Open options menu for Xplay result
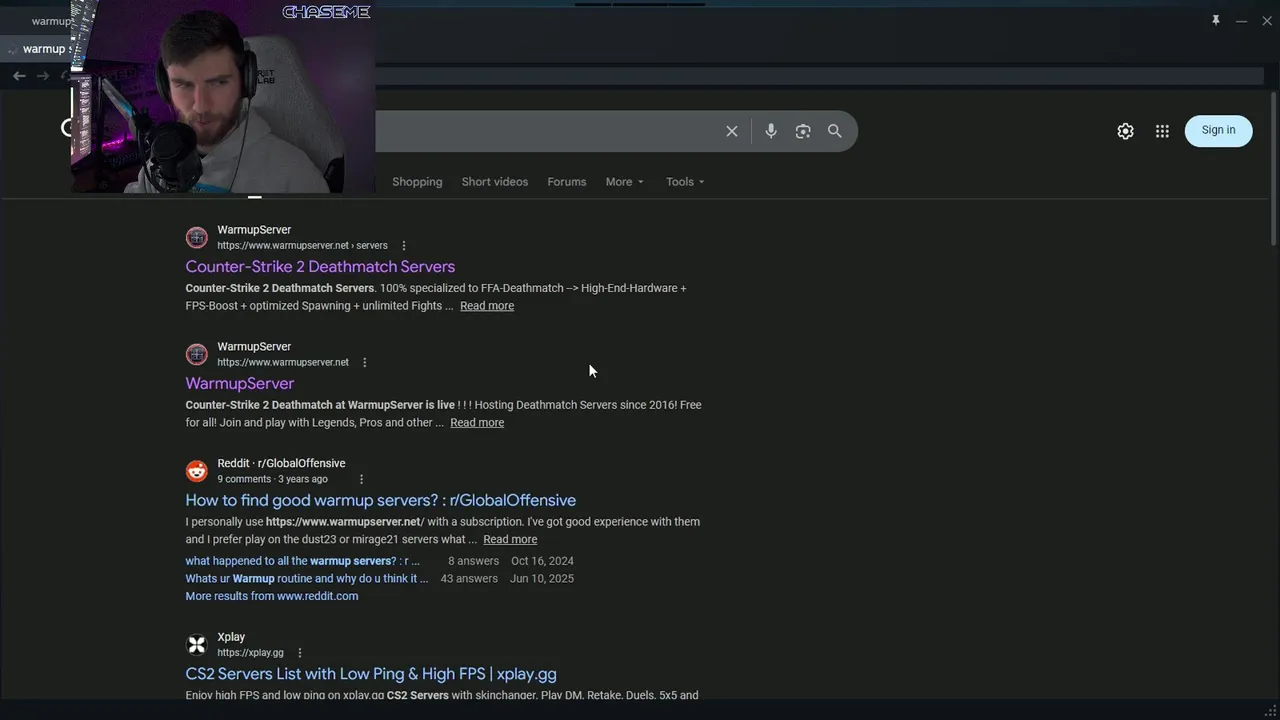Viewport: 1280px width, 720px height. click(x=300, y=653)
